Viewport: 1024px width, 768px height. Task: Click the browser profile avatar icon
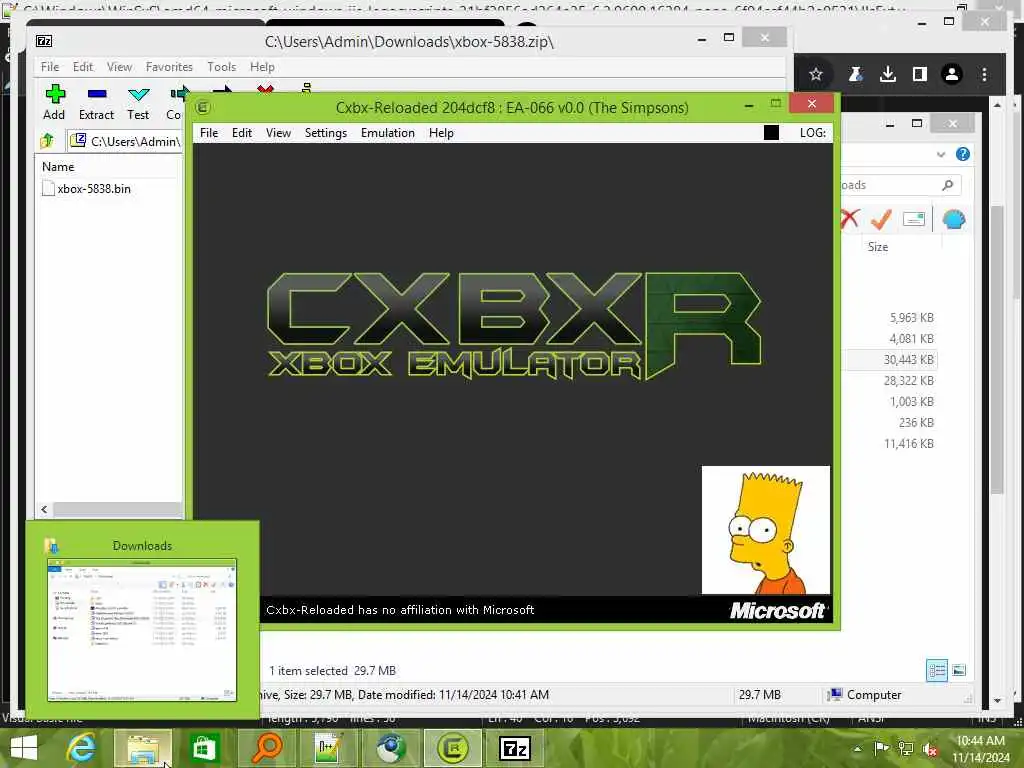click(952, 74)
